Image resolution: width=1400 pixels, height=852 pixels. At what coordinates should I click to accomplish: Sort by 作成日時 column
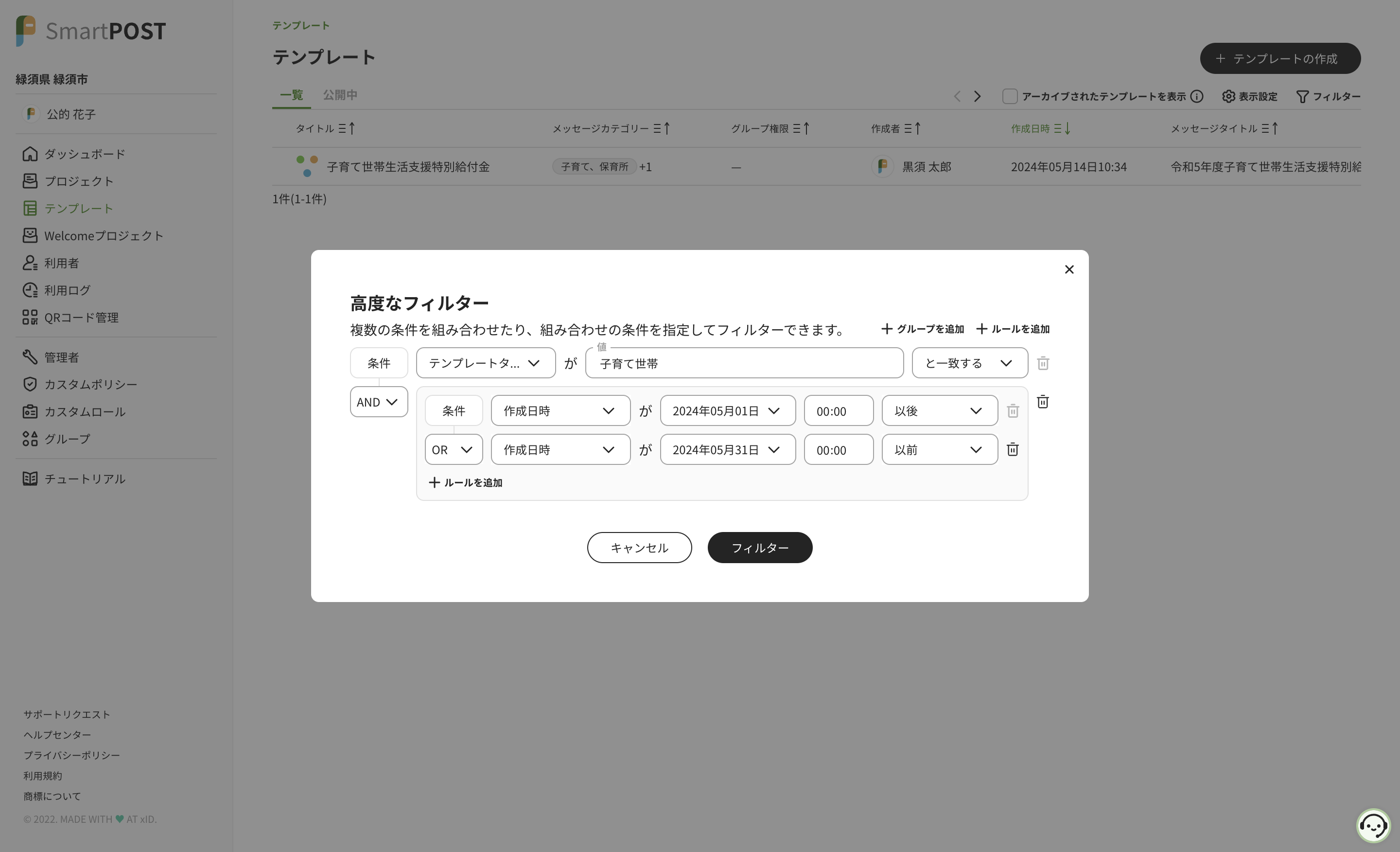(1041, 128)
